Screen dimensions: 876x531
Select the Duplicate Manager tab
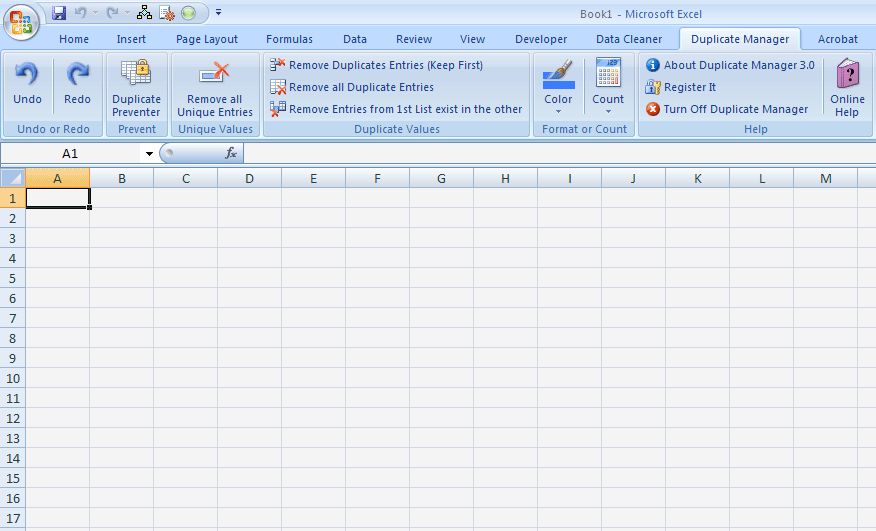740,39
